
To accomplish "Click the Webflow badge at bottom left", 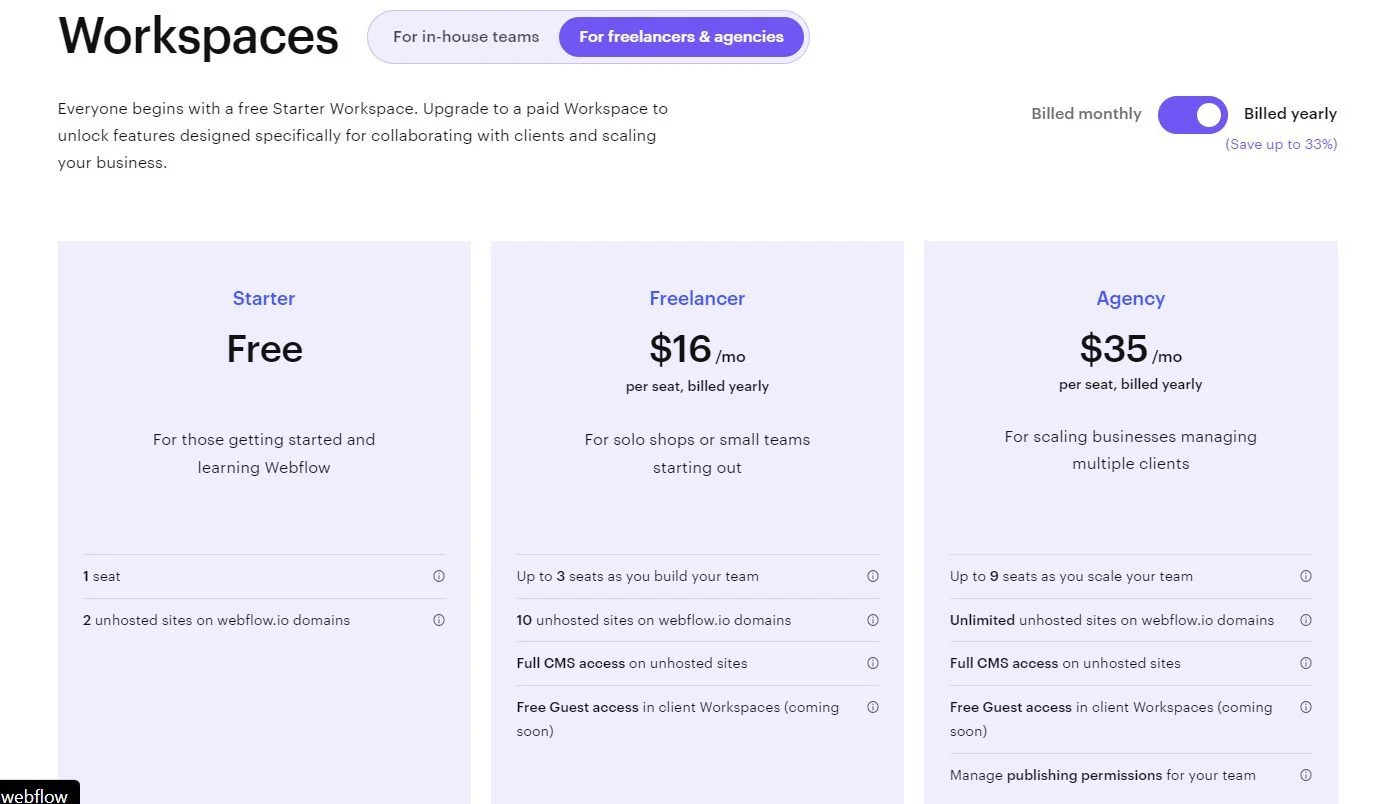I will pos(36,795).
